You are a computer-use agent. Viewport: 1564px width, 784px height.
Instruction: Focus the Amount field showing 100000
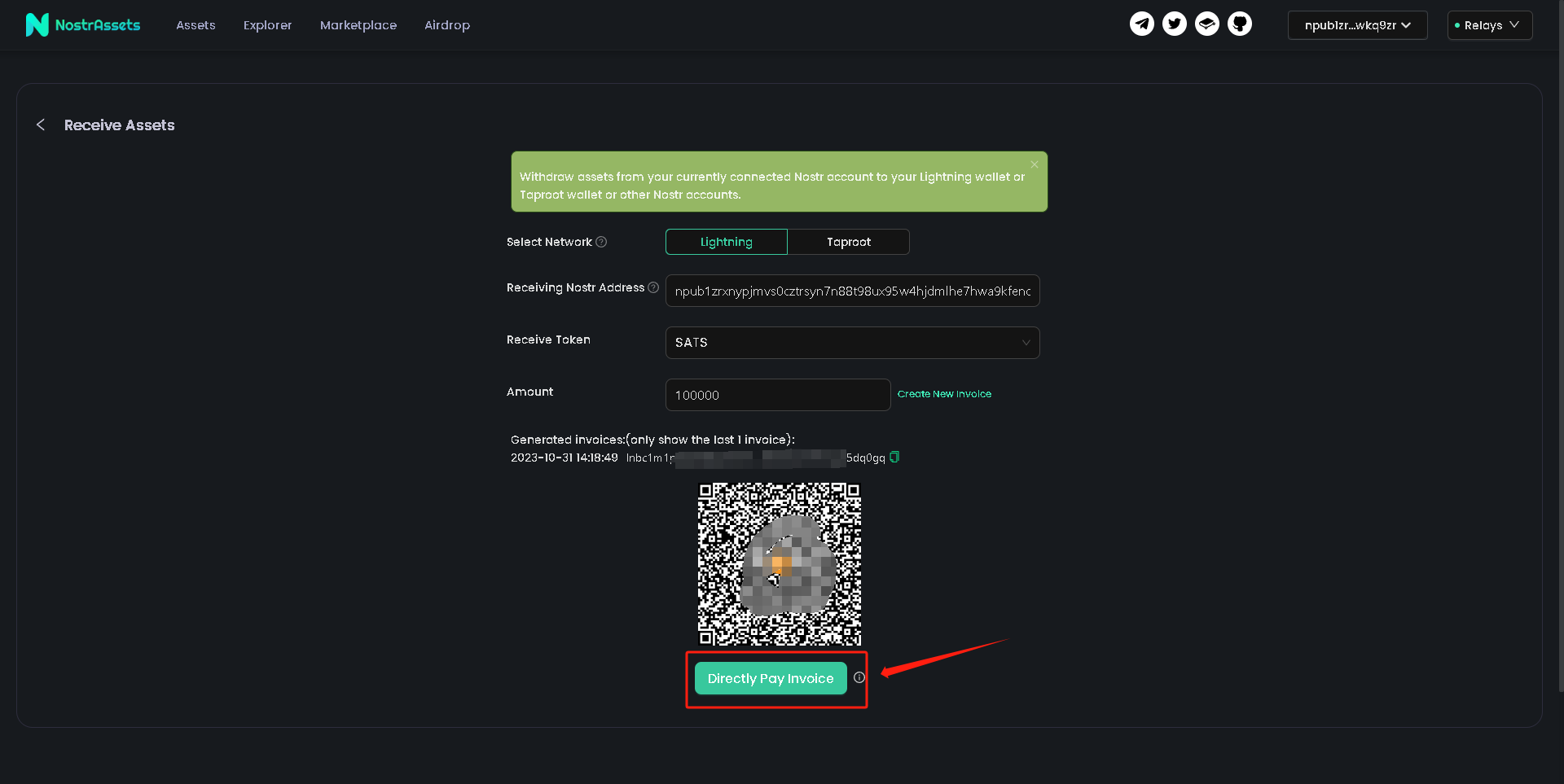(x=778, y=395)
